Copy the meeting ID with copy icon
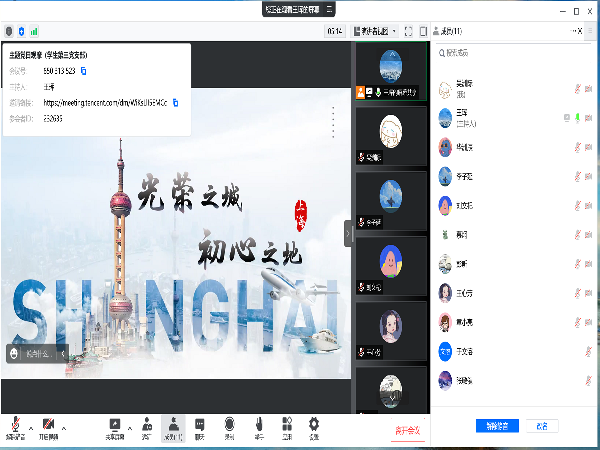The height and width of the screenshot is (450, 600). click(84, 71)
